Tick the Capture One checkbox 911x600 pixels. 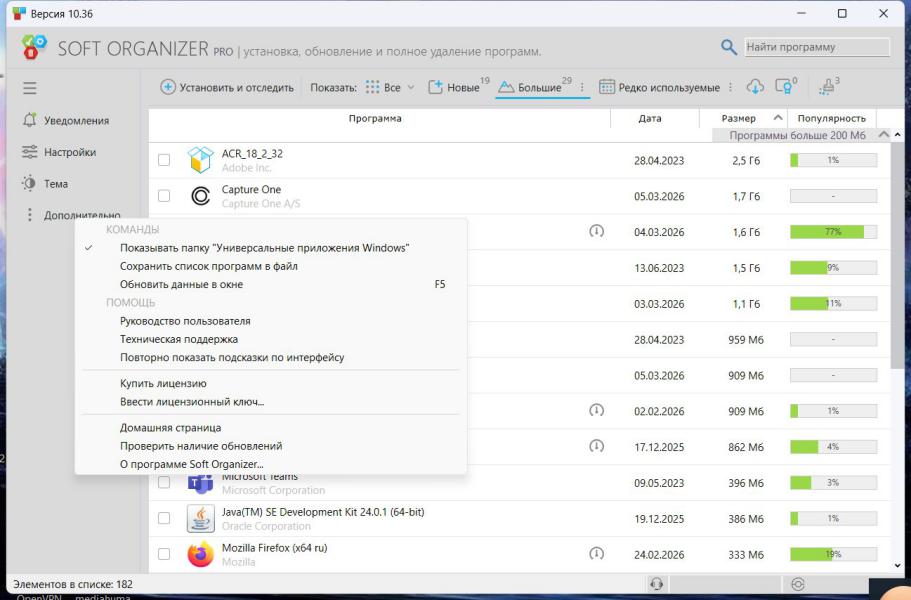[164, 196]
